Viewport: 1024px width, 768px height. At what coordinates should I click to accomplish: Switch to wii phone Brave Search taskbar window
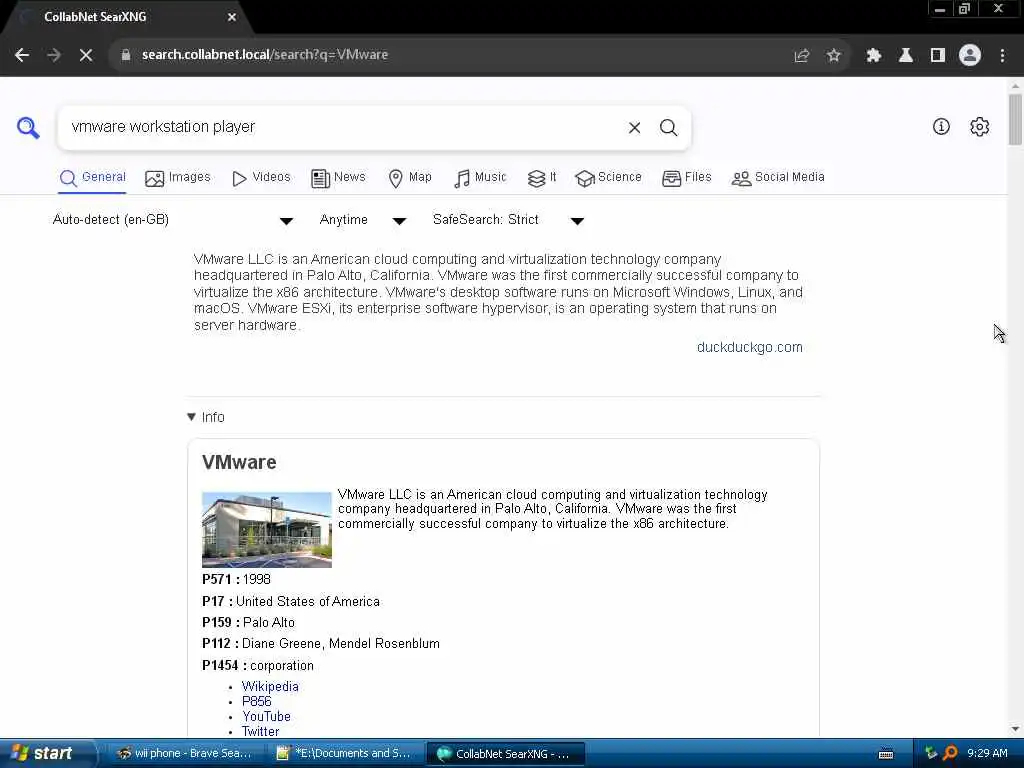click(x=184, y=754)
